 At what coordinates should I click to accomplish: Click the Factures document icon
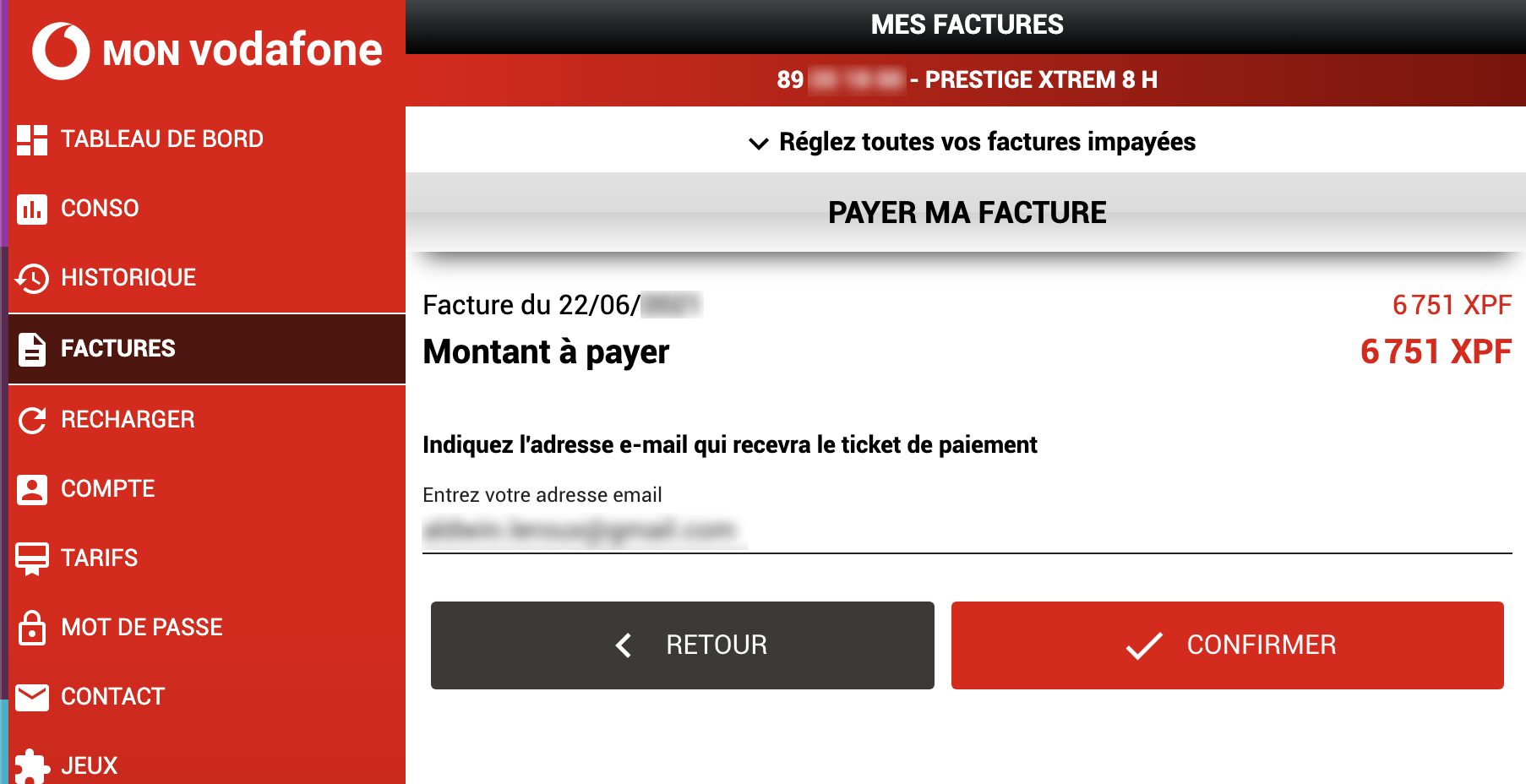(x=32, y=349)
